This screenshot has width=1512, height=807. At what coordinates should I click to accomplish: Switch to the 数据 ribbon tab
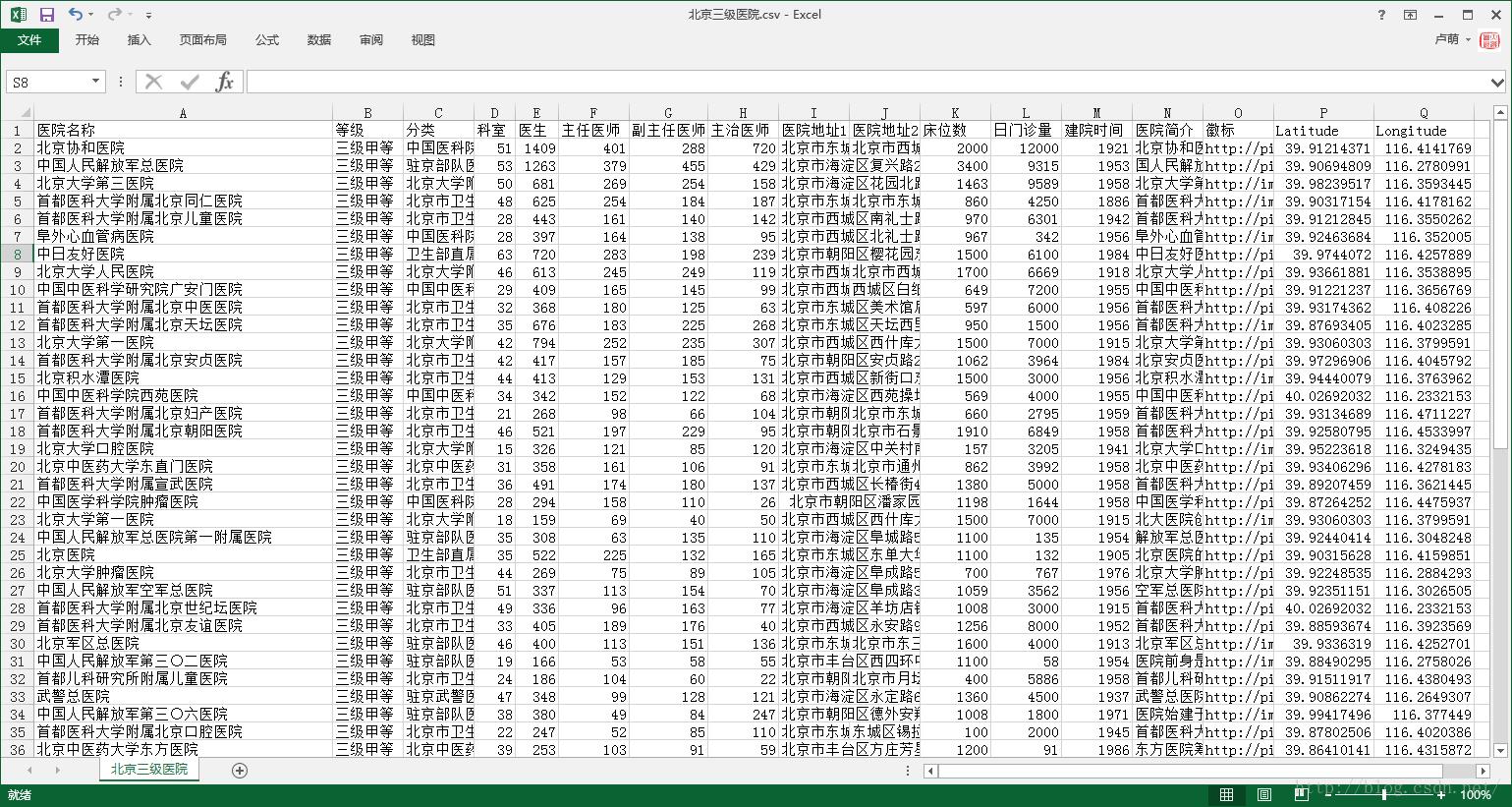tap(319, 40)
